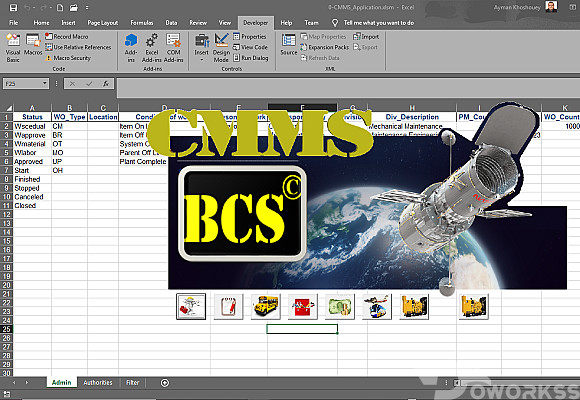Click the BCS logo button
This screenshot has width=580, height=400.
(x=242, y=214)
